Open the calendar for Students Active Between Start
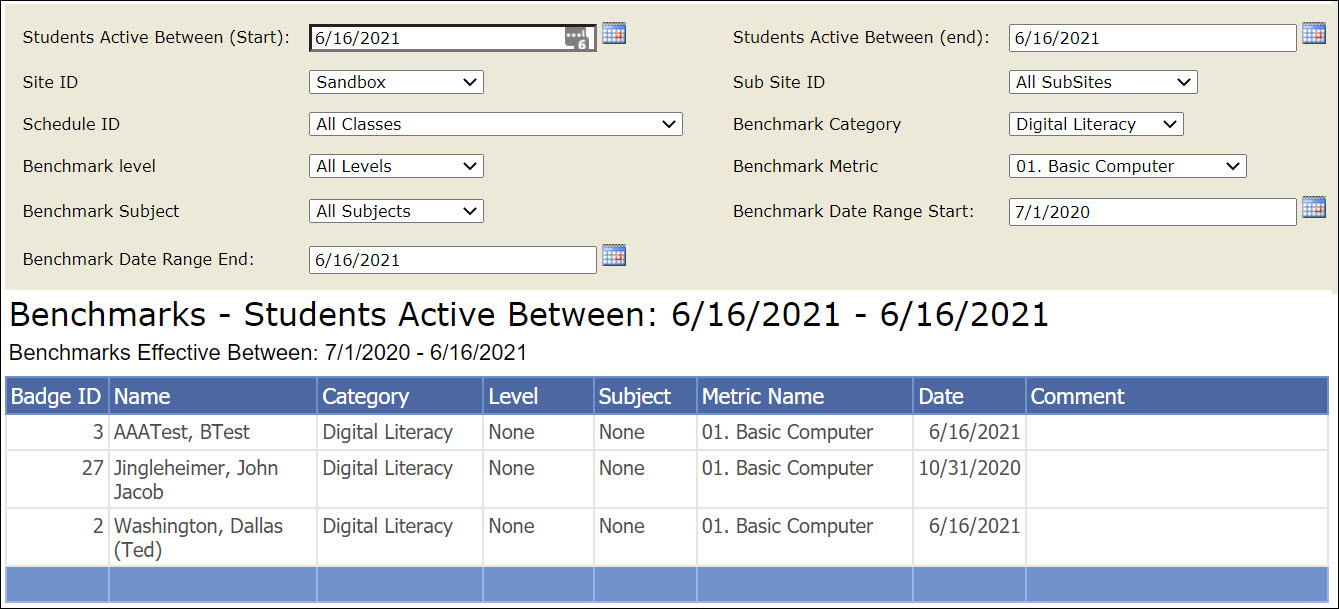 click(x=613, y=33)
